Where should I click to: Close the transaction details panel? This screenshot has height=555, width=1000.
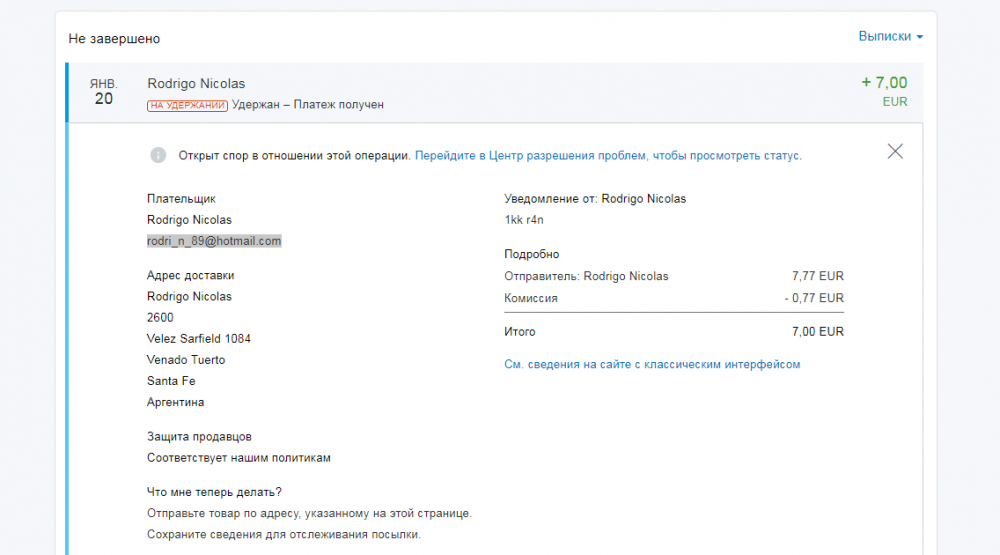[895, 152]
